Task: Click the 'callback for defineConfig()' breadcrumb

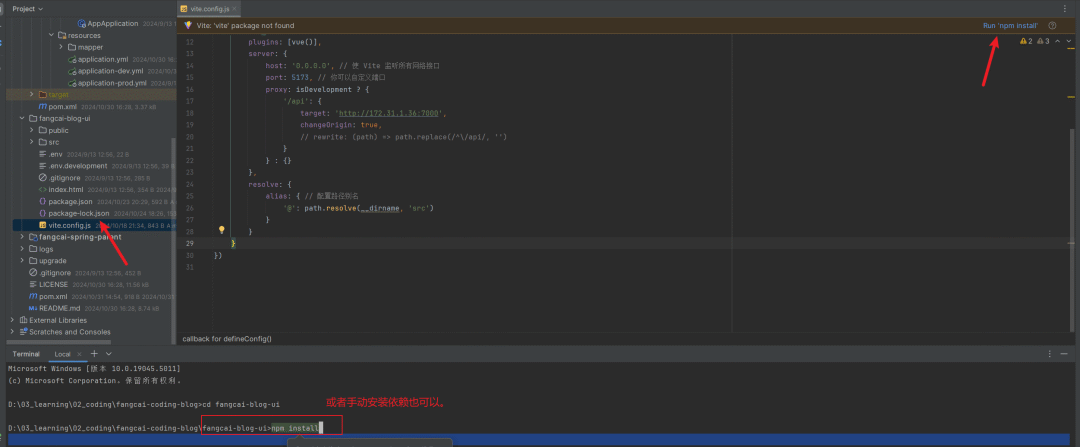Action: pos(227,339)
